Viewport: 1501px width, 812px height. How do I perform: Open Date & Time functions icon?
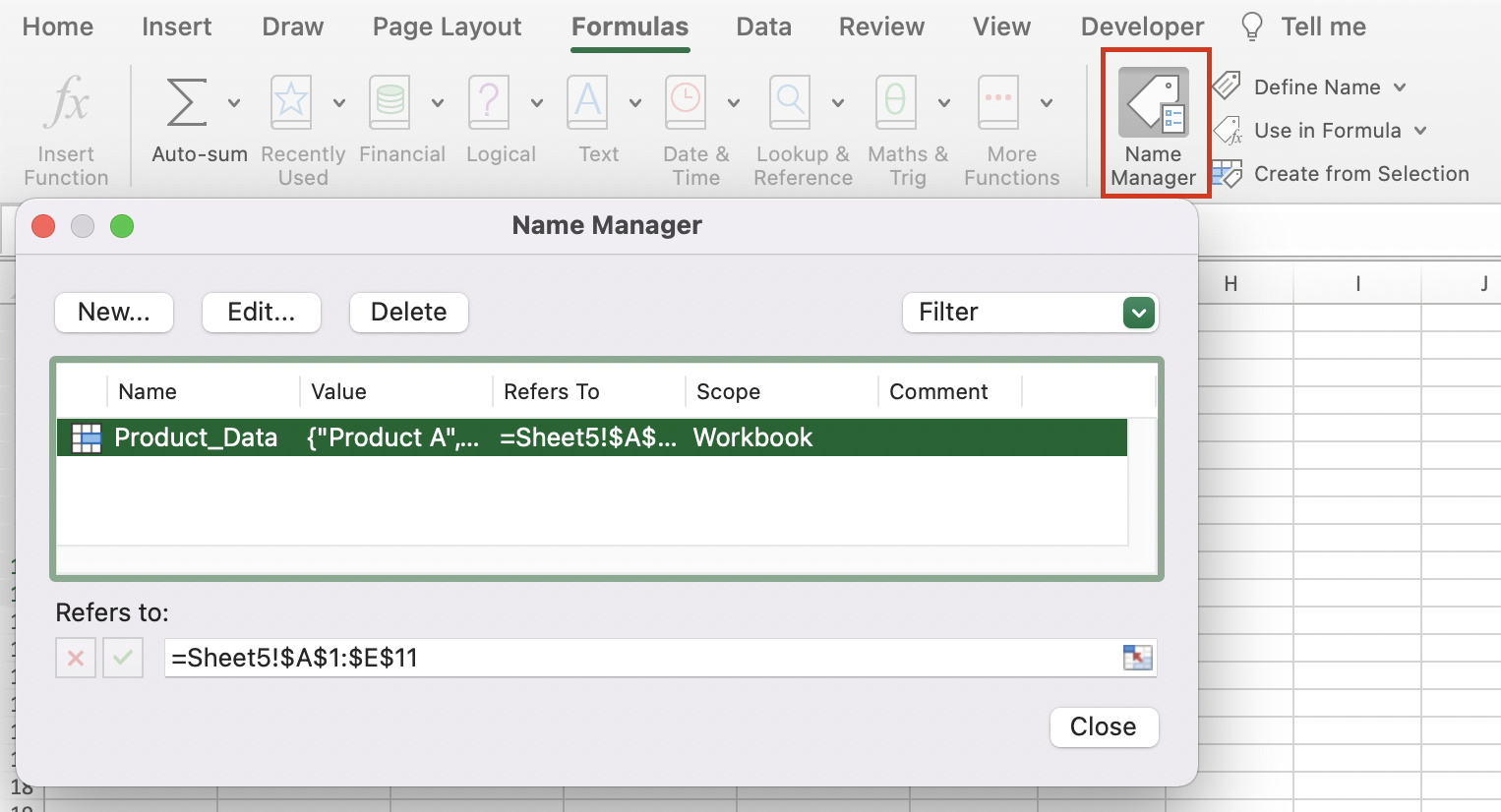pos(686,102)
